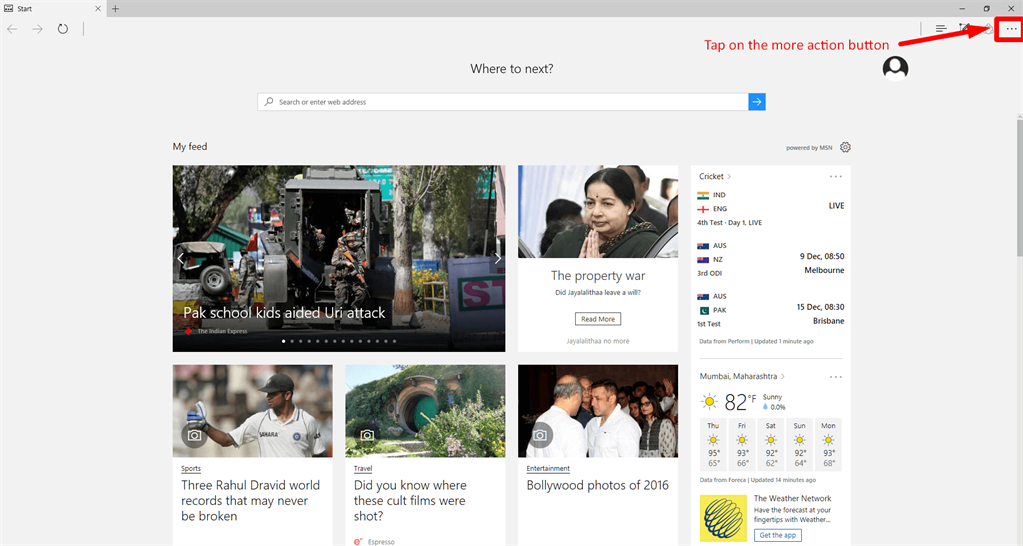Open the IND vs ENG live match
The width and height of the screenshot is (1023, 546).
(x=770, y=209)
